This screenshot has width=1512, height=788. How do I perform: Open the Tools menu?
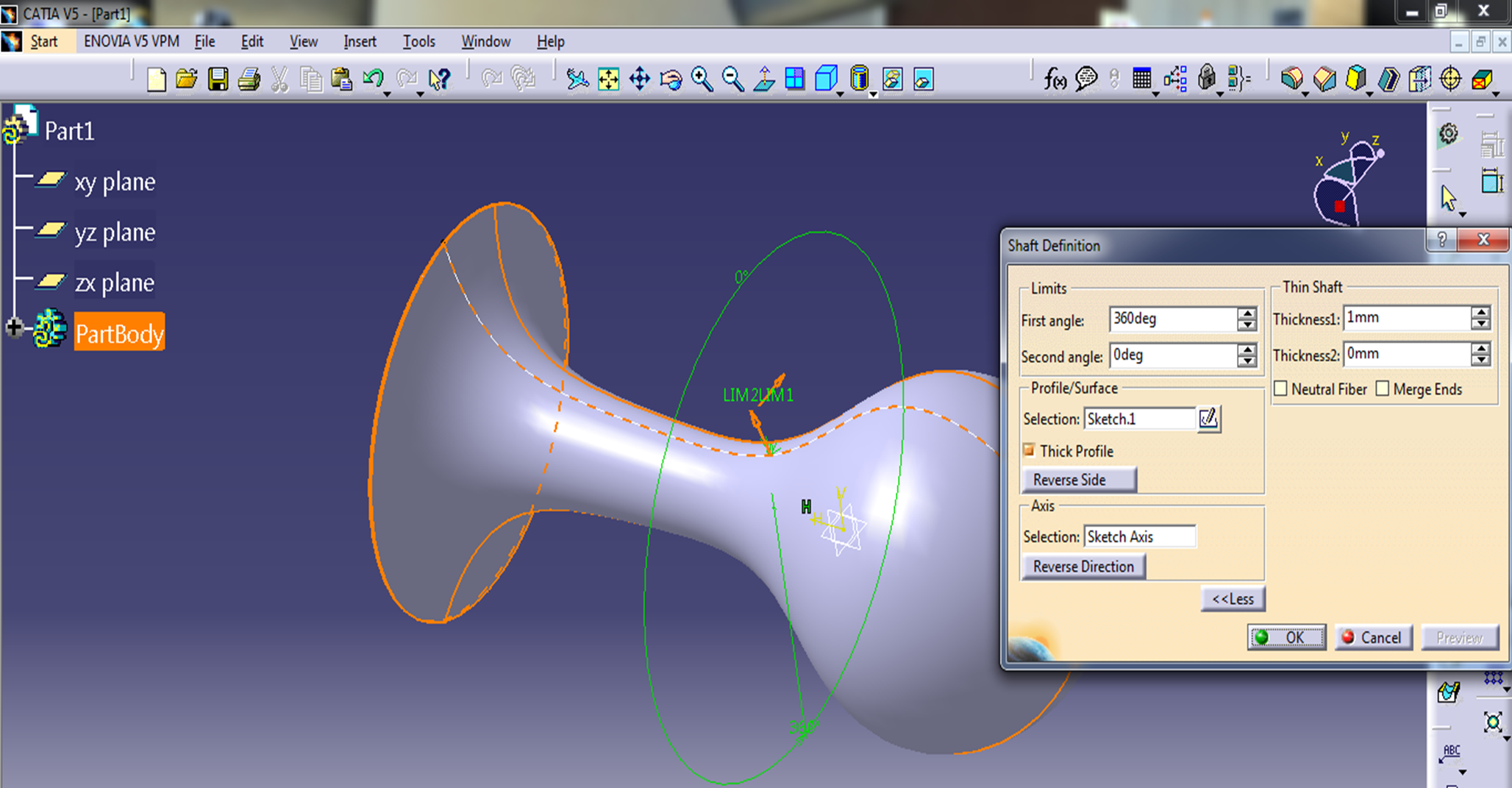(418, 42)
